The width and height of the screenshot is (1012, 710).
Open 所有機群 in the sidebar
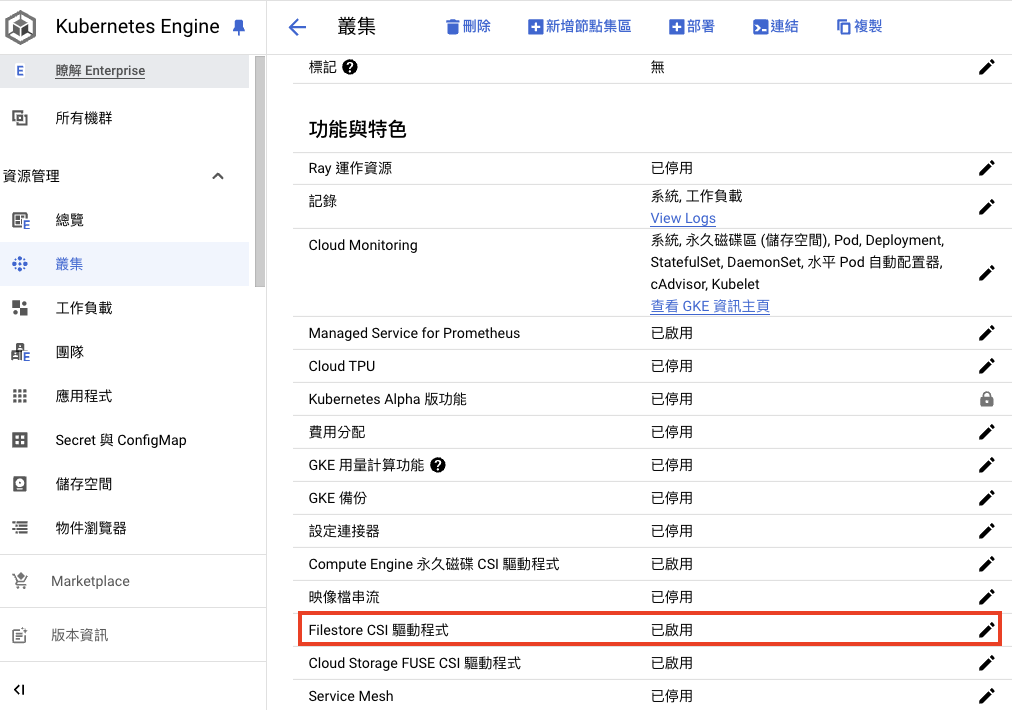point(84,118)
